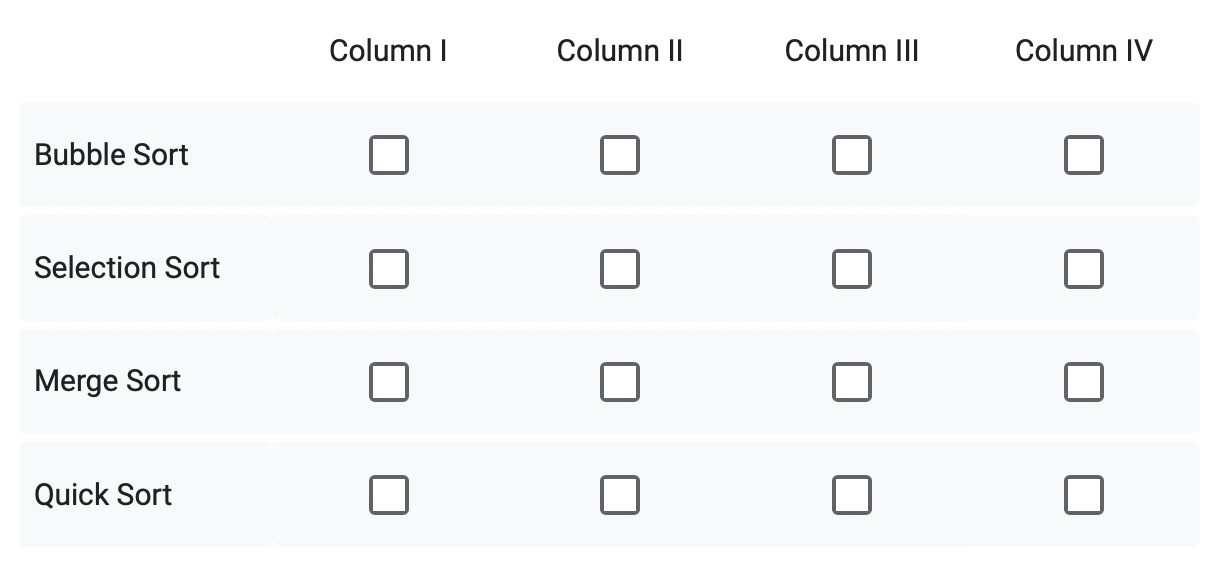Check Bubble Sort under Column II
The width and height of the screenshot is (1222, 588).
620,155
